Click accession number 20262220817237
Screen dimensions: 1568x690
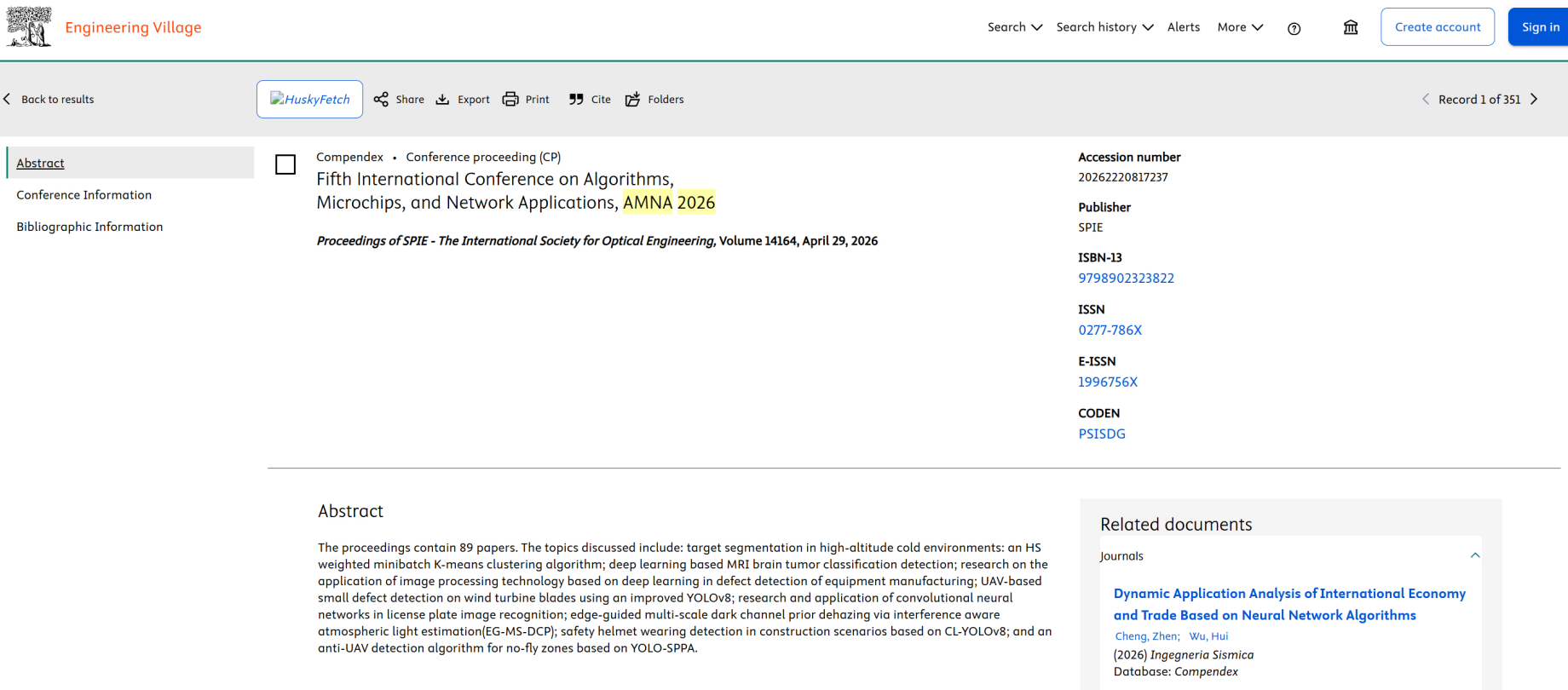1123,177
